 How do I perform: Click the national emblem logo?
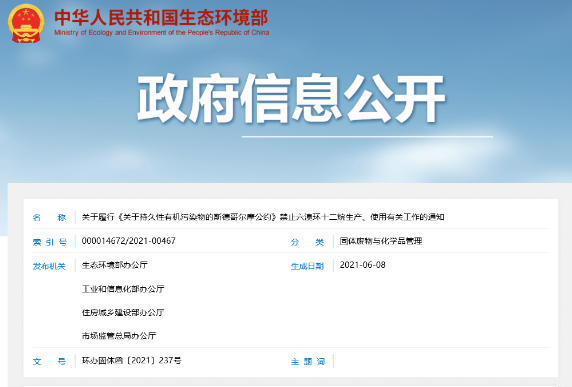(26, 23)
